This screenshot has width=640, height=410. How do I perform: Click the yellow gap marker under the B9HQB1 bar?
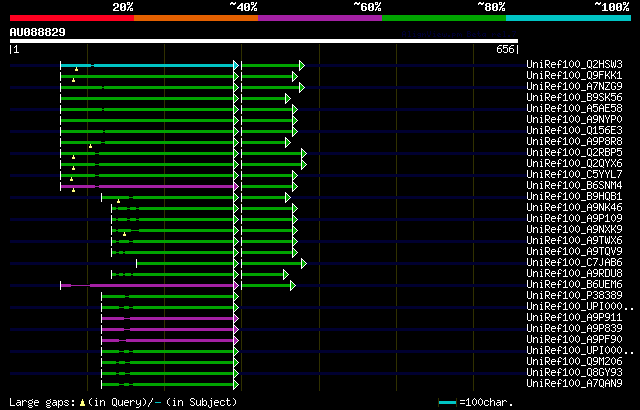pyautogui.click(x=118, y=201)
